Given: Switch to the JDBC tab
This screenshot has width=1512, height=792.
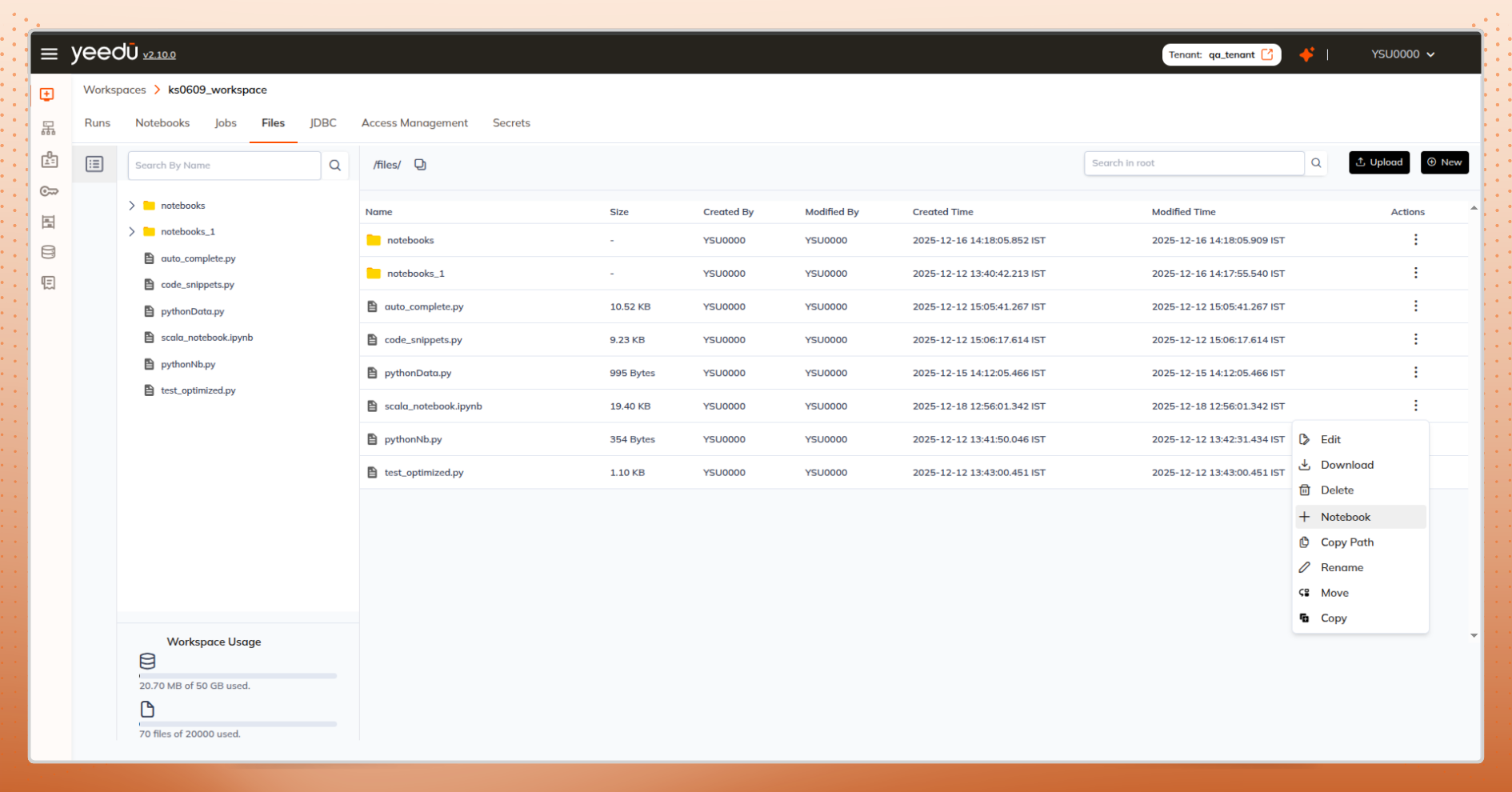Looking at the screenshot, I should [323, 122].
